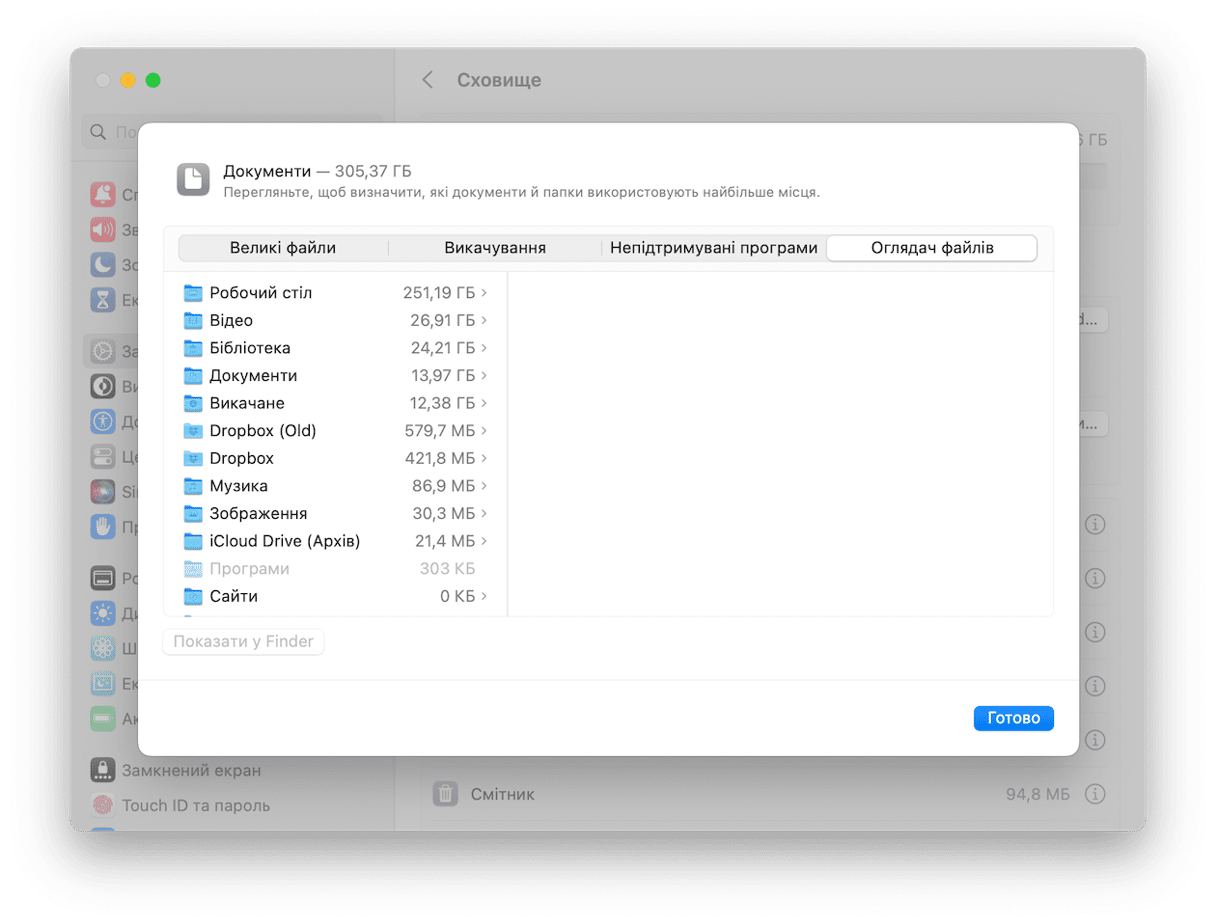This screenshot has width=1216, height=924.
Task: Click the iCloud Drive (Архів) folder icon
Action: (193, 541)
